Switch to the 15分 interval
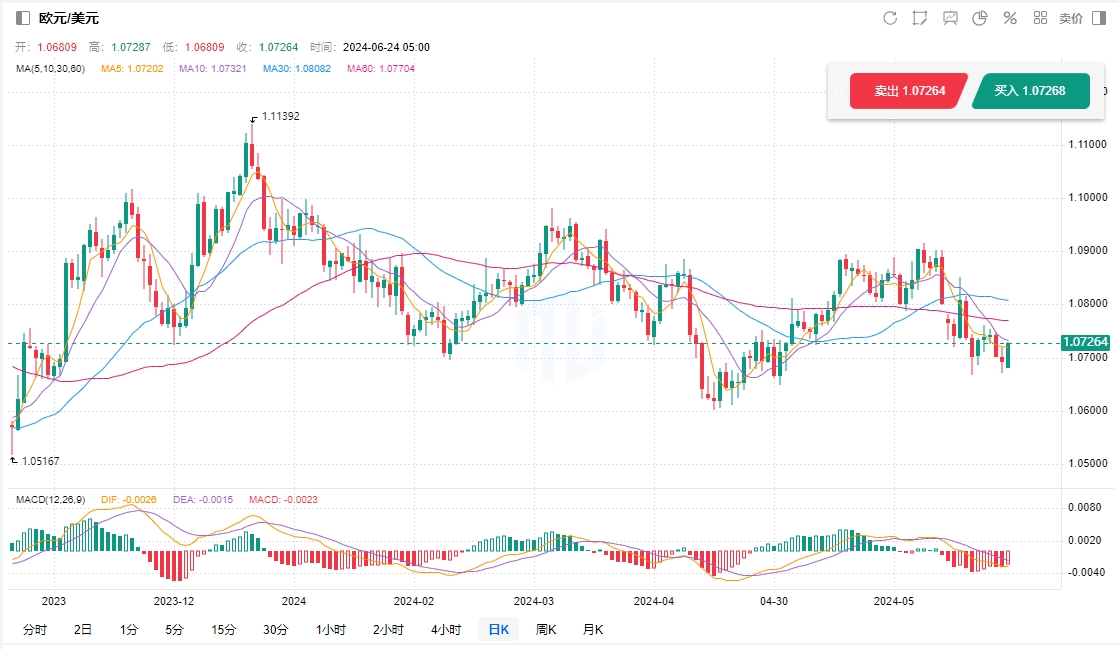 tap(223, 629)
